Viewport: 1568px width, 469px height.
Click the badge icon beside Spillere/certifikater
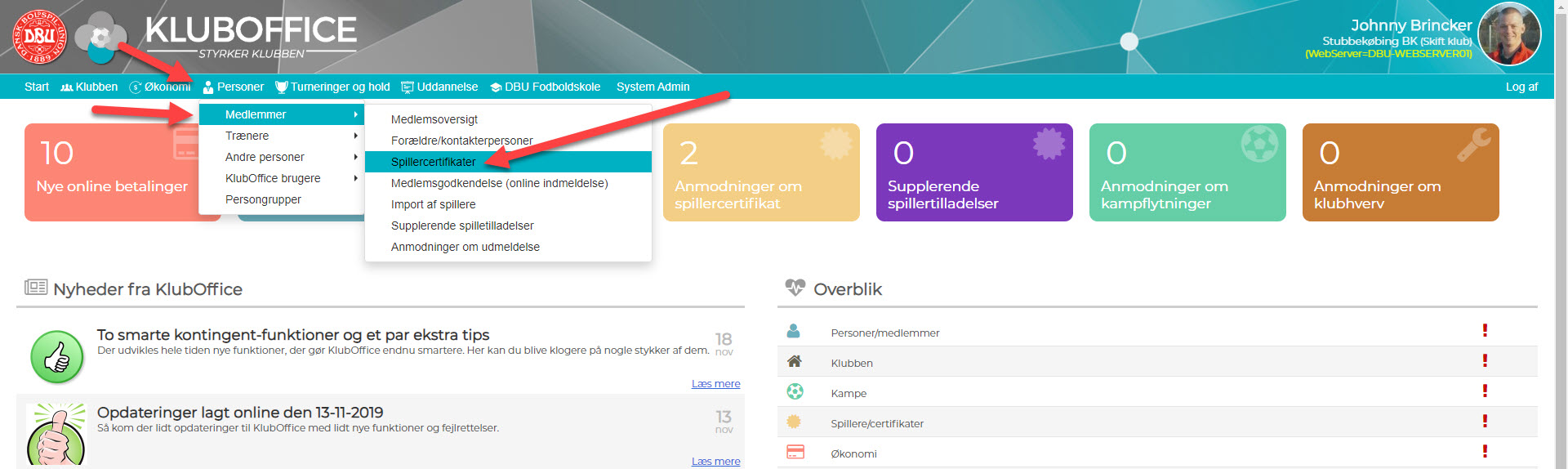(x=794, y=422)
